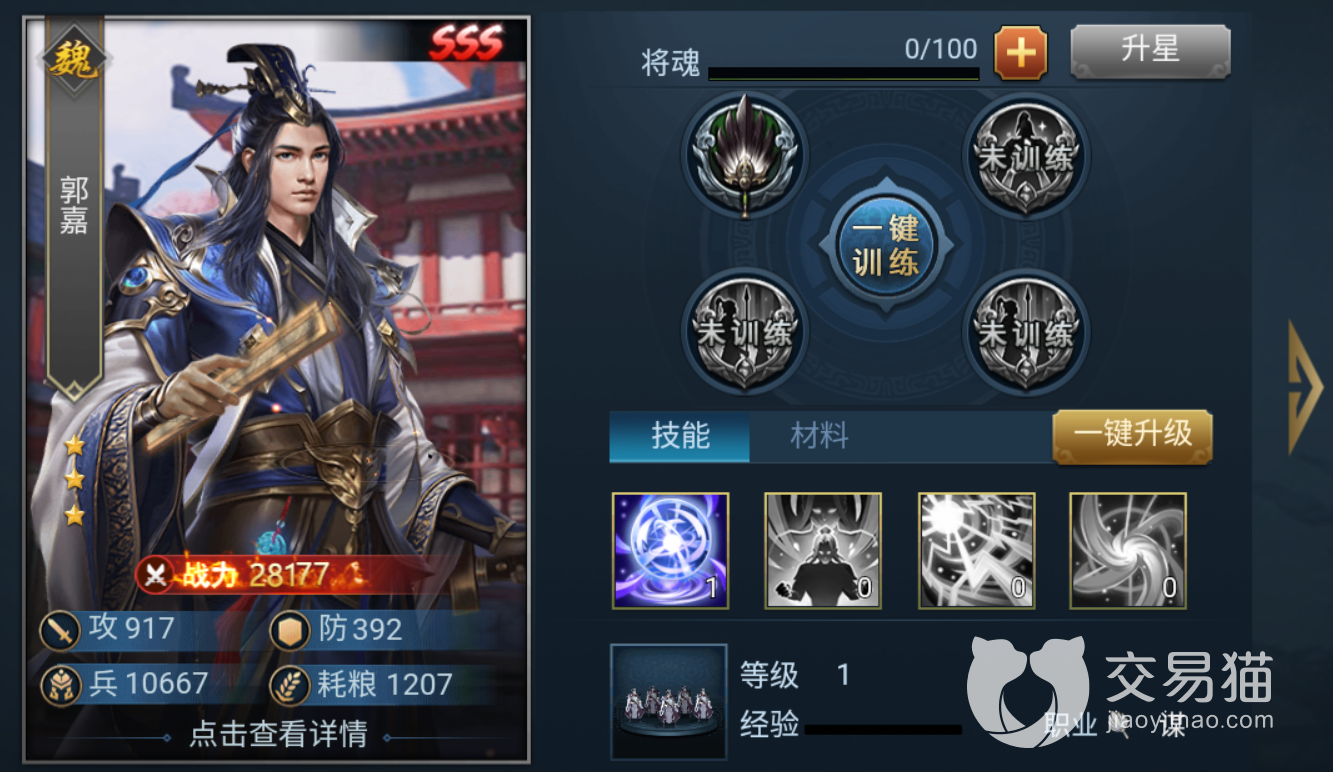
Task: Open the lightning burst skill icon
Action: [x=976, y=550]
